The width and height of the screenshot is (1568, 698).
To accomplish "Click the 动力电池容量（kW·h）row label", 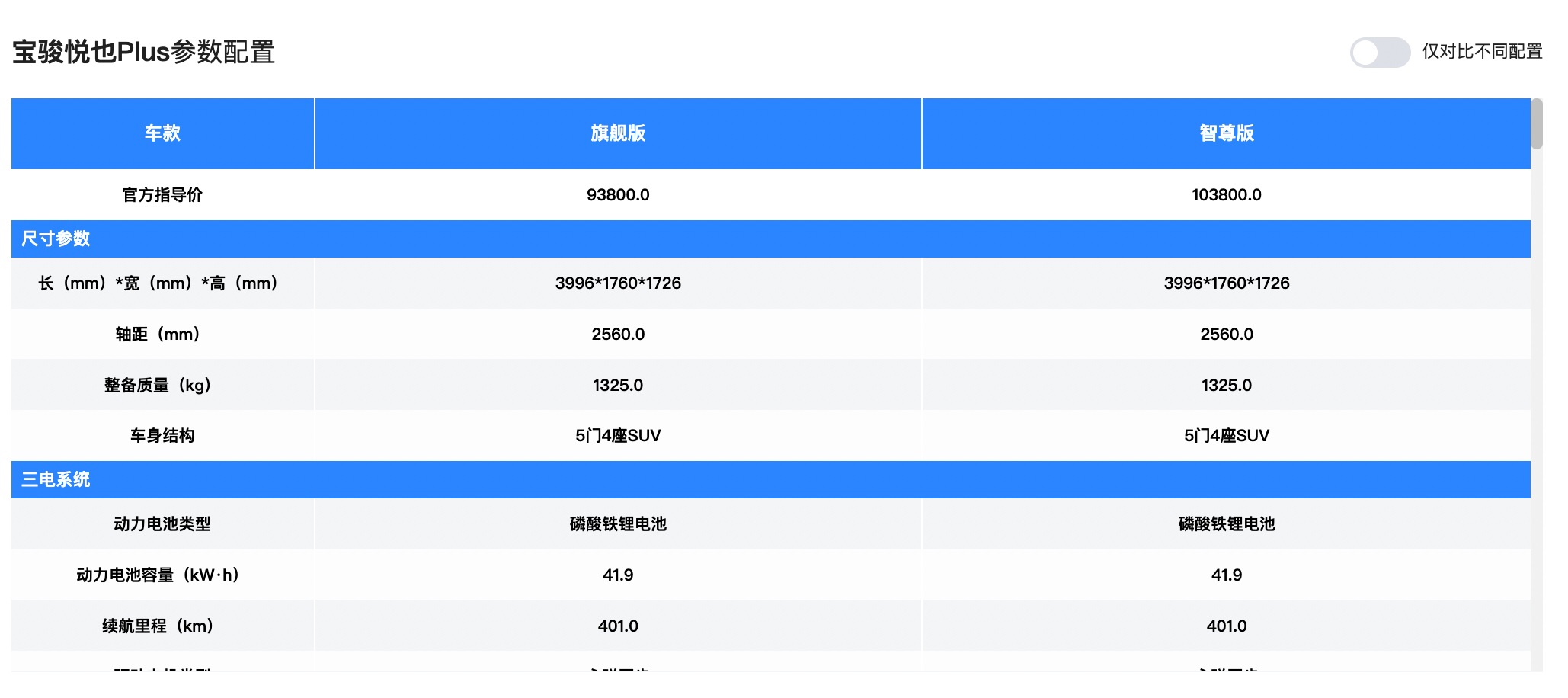I will tap(158, 575).
